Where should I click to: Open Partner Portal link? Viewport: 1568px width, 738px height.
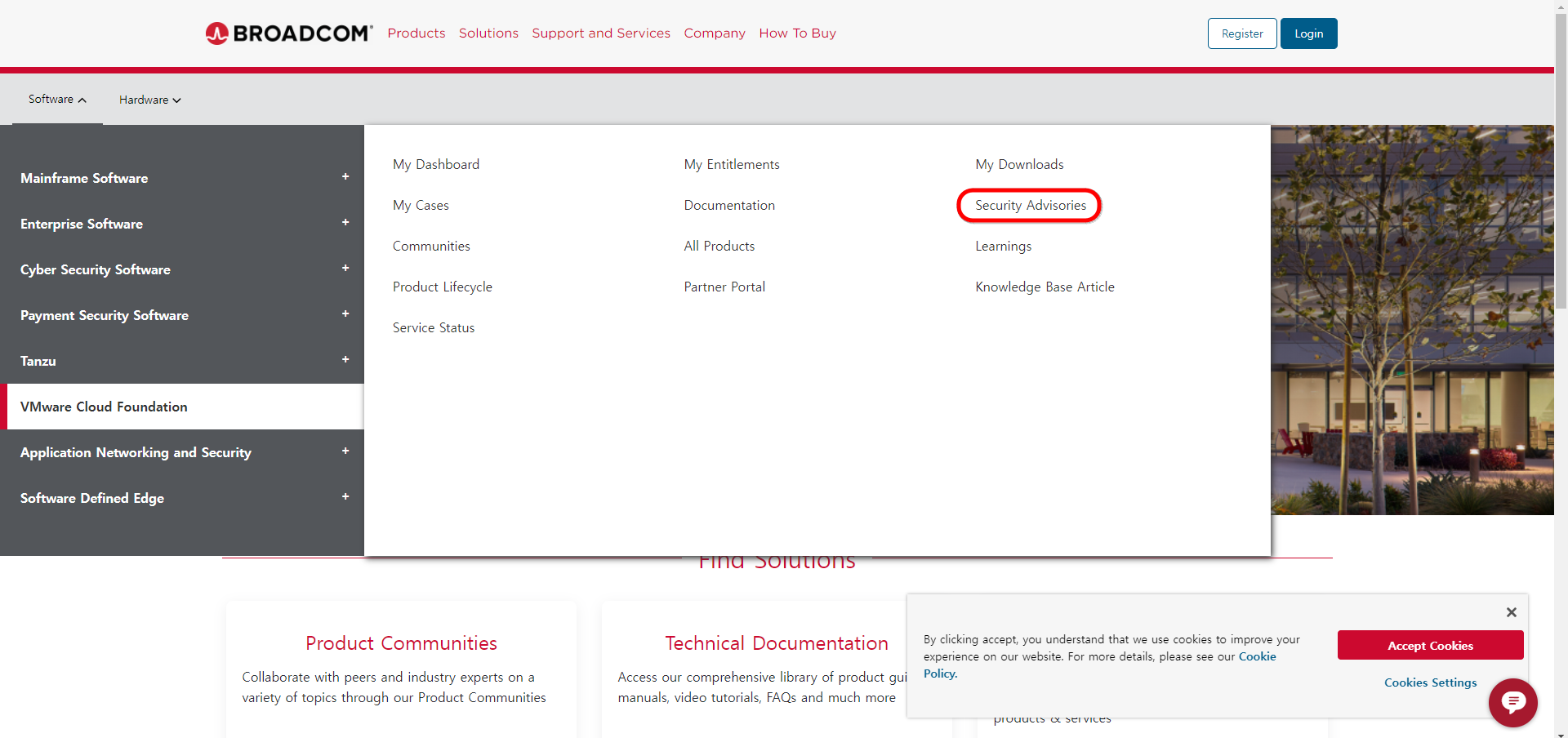[x=724, y=287]
